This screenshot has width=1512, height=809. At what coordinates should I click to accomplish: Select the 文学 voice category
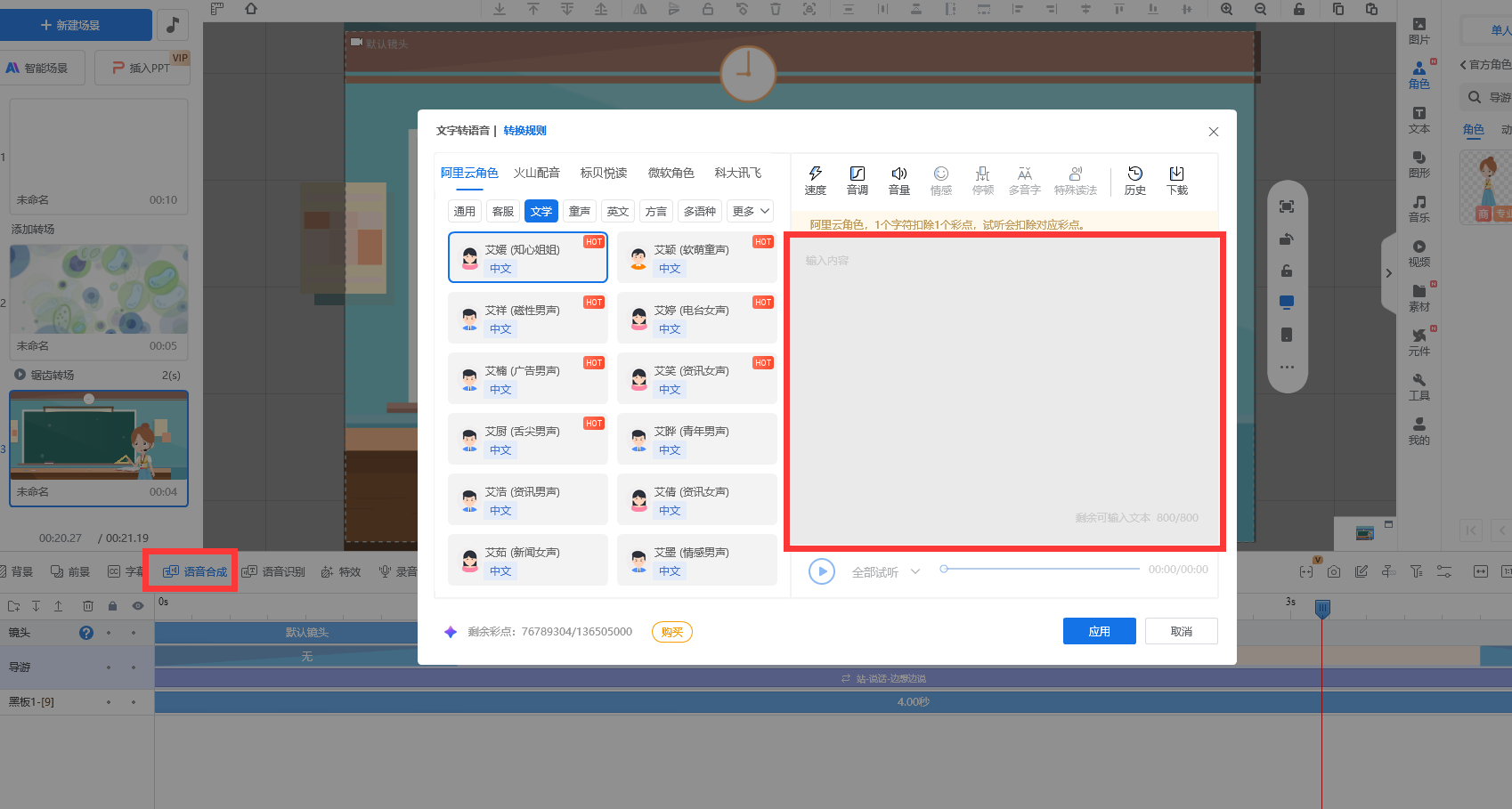point(541,211)
